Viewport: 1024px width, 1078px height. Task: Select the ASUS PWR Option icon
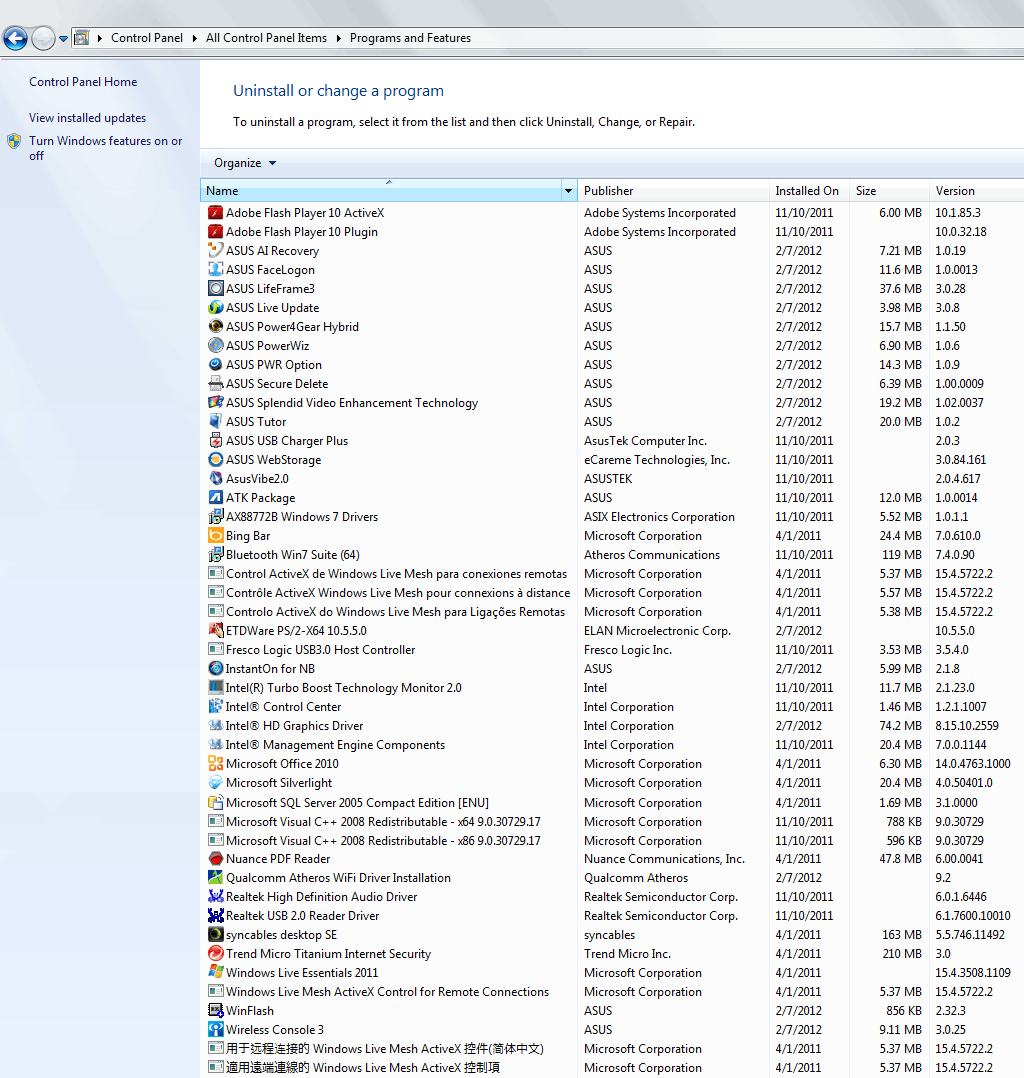pos(216,364)
